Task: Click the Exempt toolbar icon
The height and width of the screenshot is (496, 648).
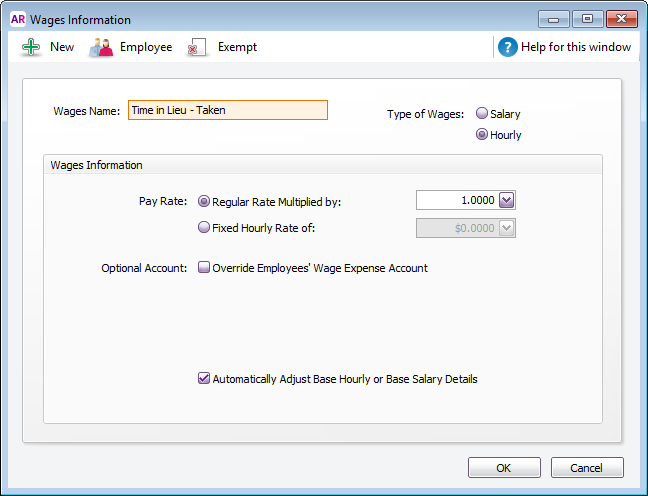Action: point(198,47)
